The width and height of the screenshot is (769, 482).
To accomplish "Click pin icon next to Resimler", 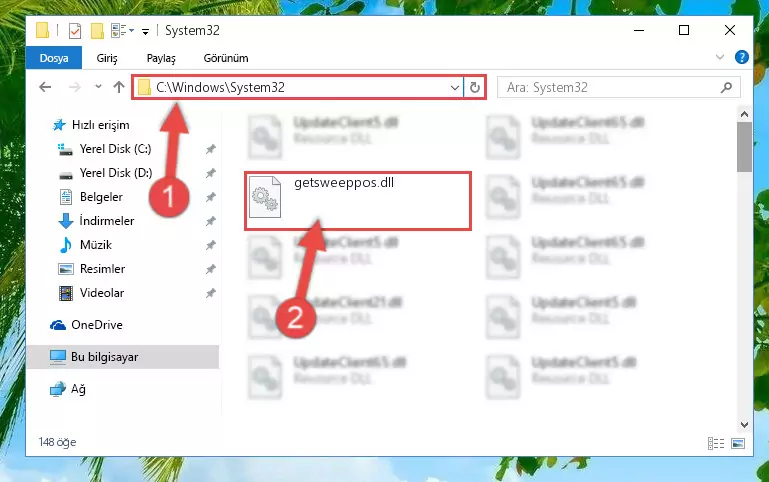I will click(x=210, y=269).
